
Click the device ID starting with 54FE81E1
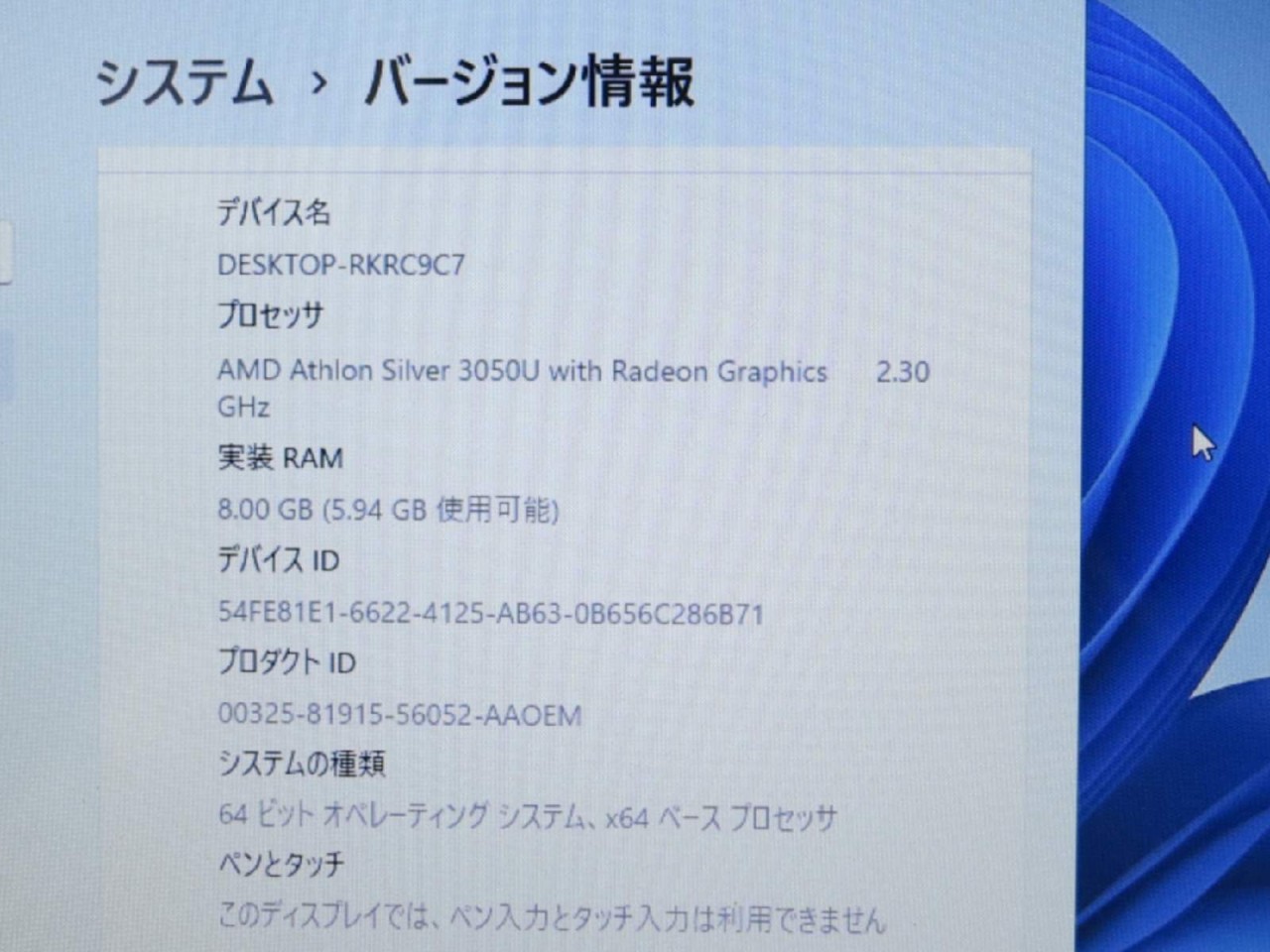click(x=490, y=614)
